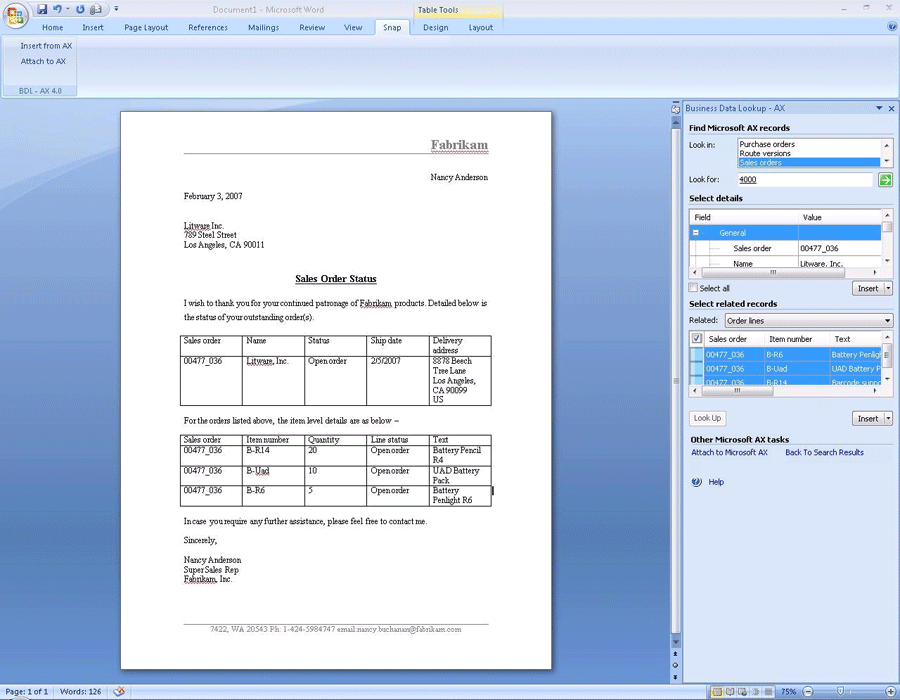Follow the Back To Search Results link

(824, 453)
